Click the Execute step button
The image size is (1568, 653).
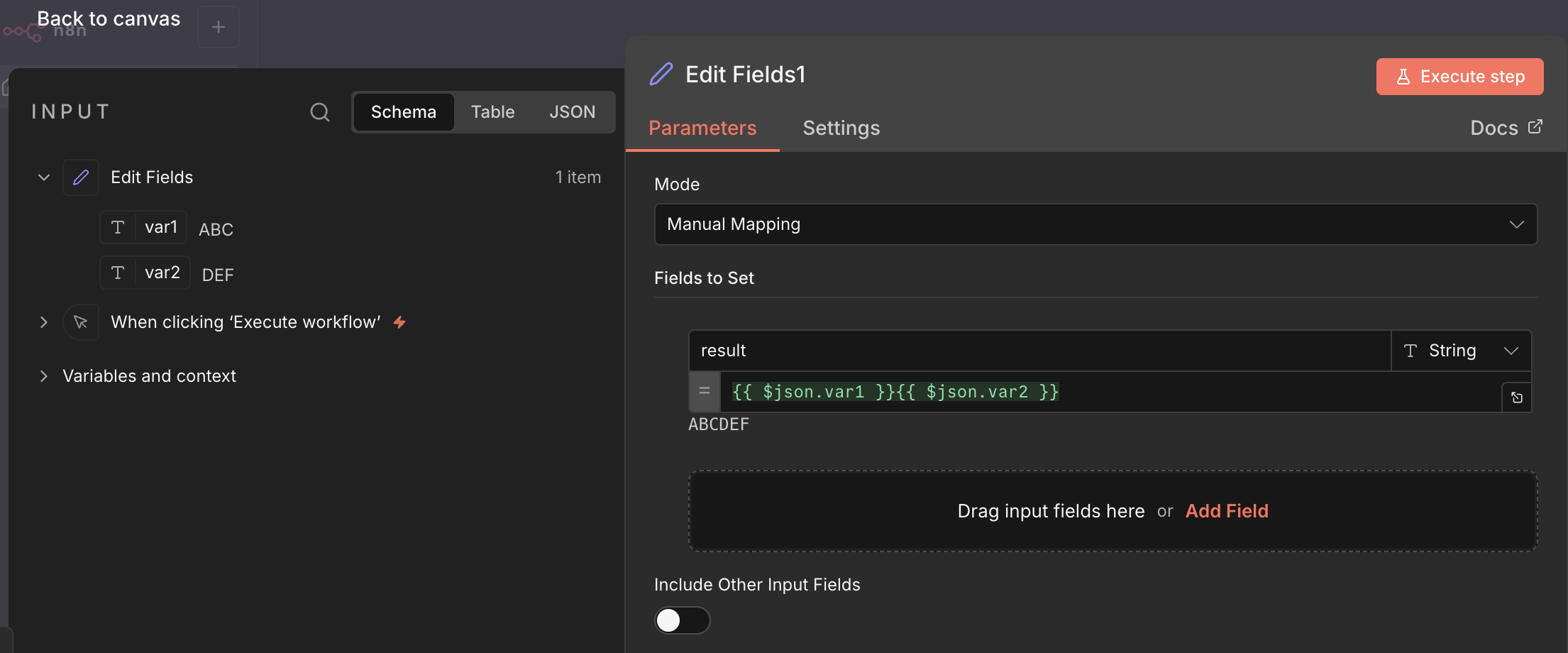click(x=1459, y=77)
